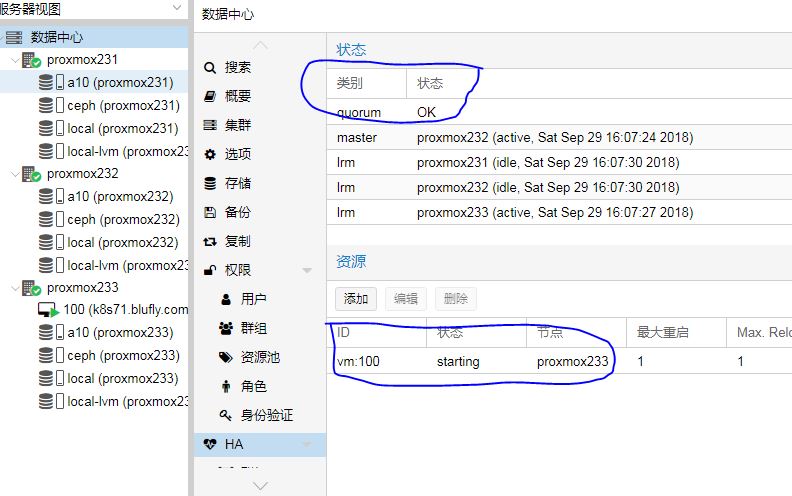Screen dimensions: 792x496
Task: Click the proxmox233 server icon
Action: pyautogui.click(x=31, y=288)
